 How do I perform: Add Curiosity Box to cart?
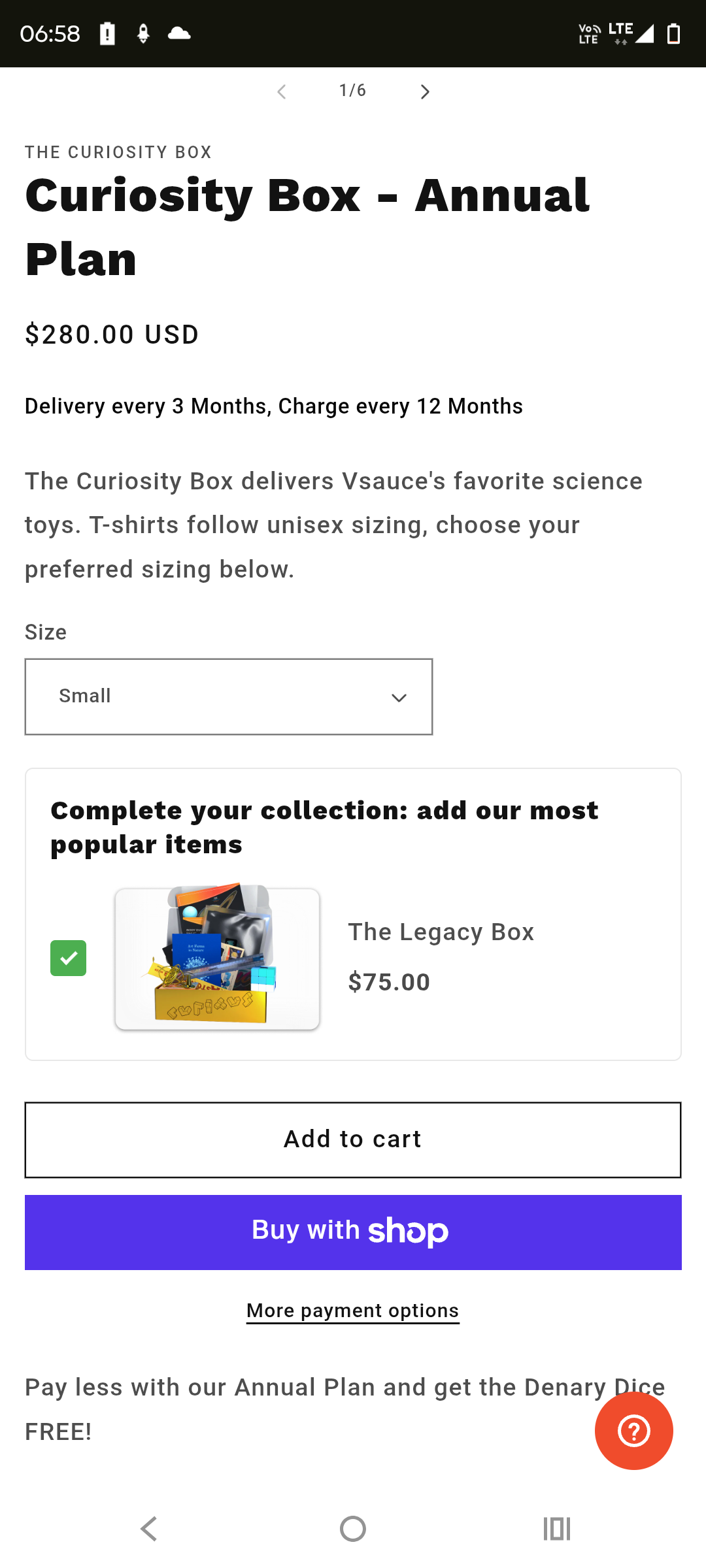353,1139
